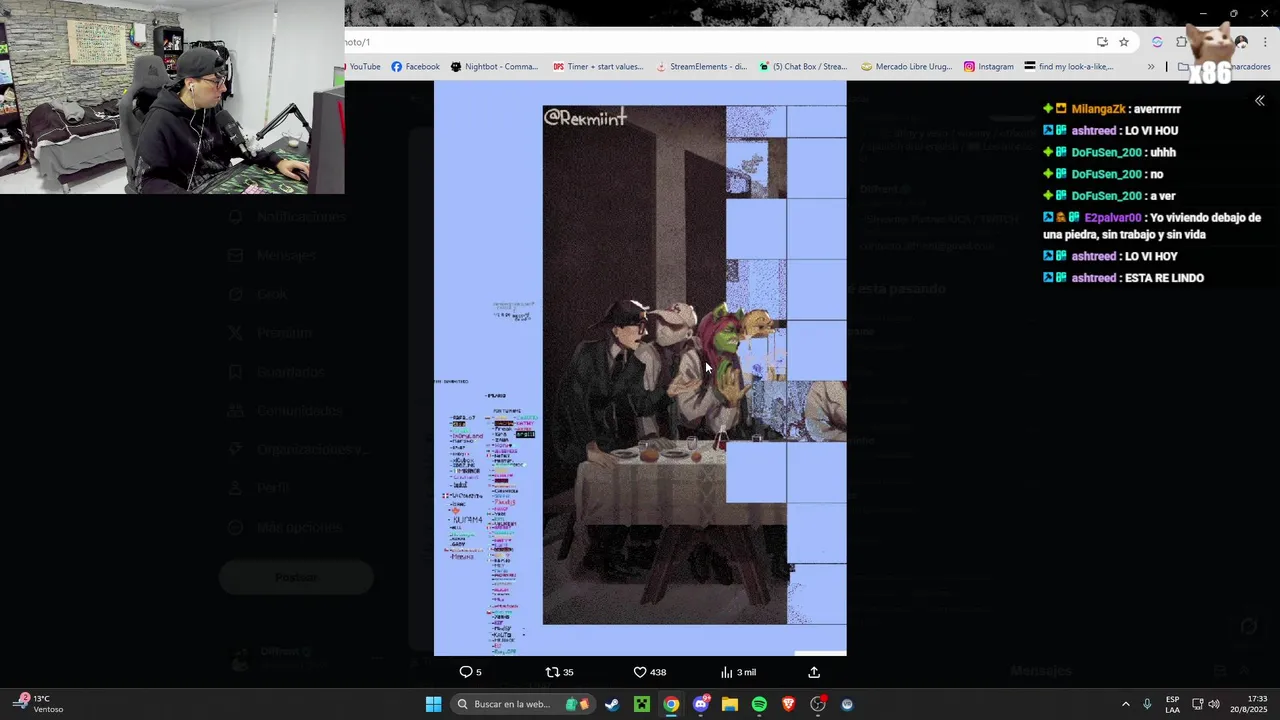
Task: Click chat username MilangaZk
Action: (x=1098, y=109)
